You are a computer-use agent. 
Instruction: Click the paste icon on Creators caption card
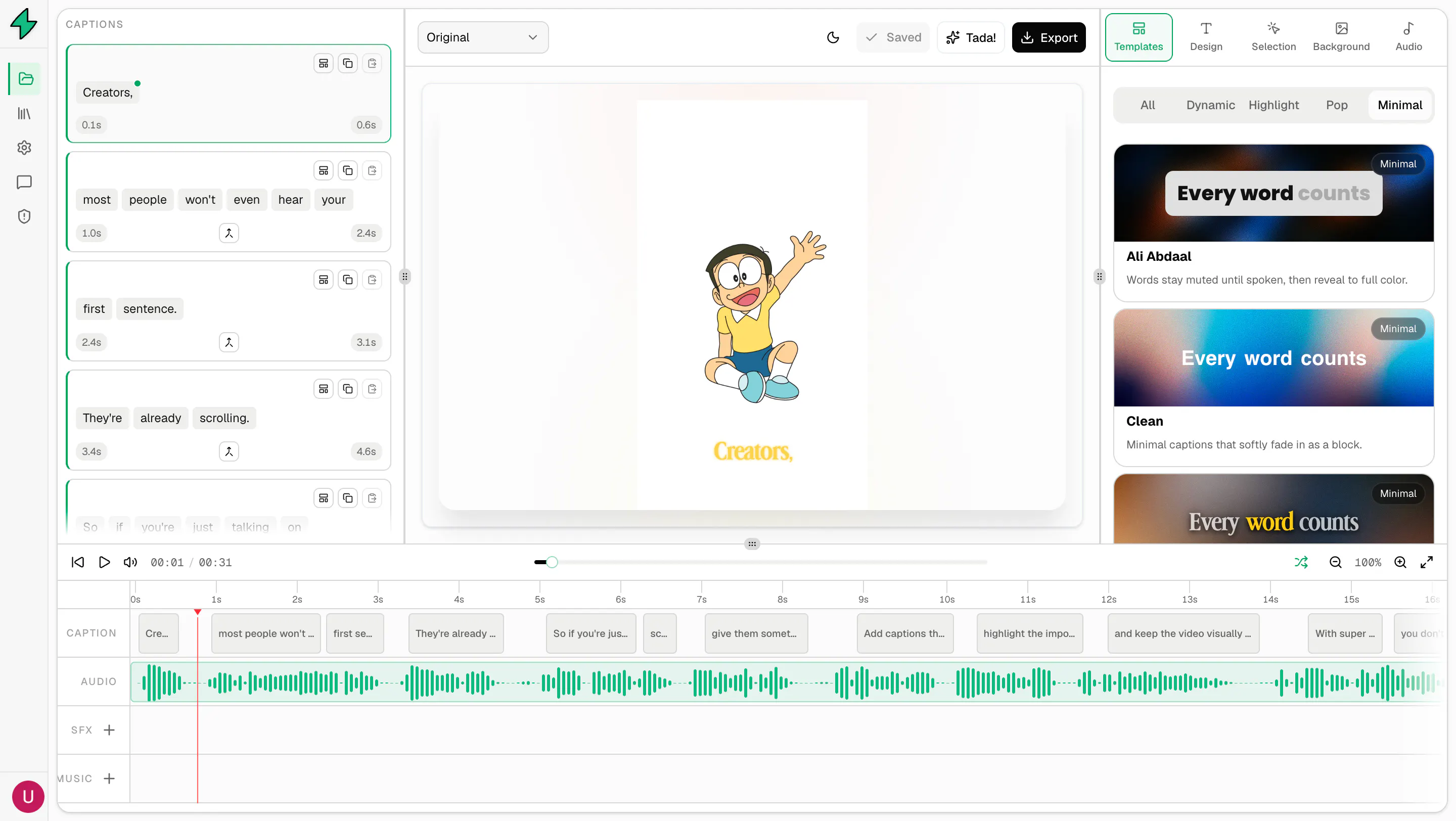(372, 63)
